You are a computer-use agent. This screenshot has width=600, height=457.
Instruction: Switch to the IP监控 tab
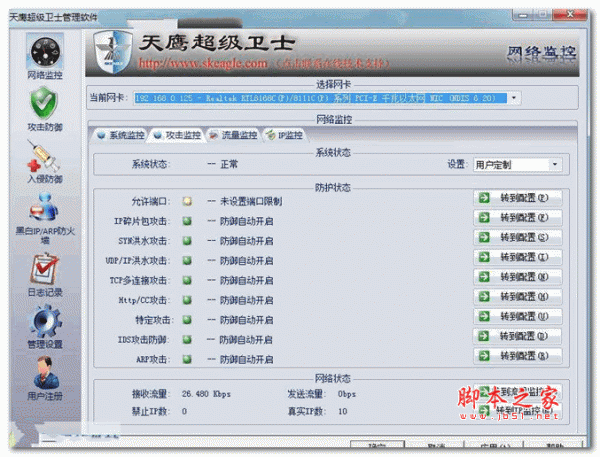[285, 135]
